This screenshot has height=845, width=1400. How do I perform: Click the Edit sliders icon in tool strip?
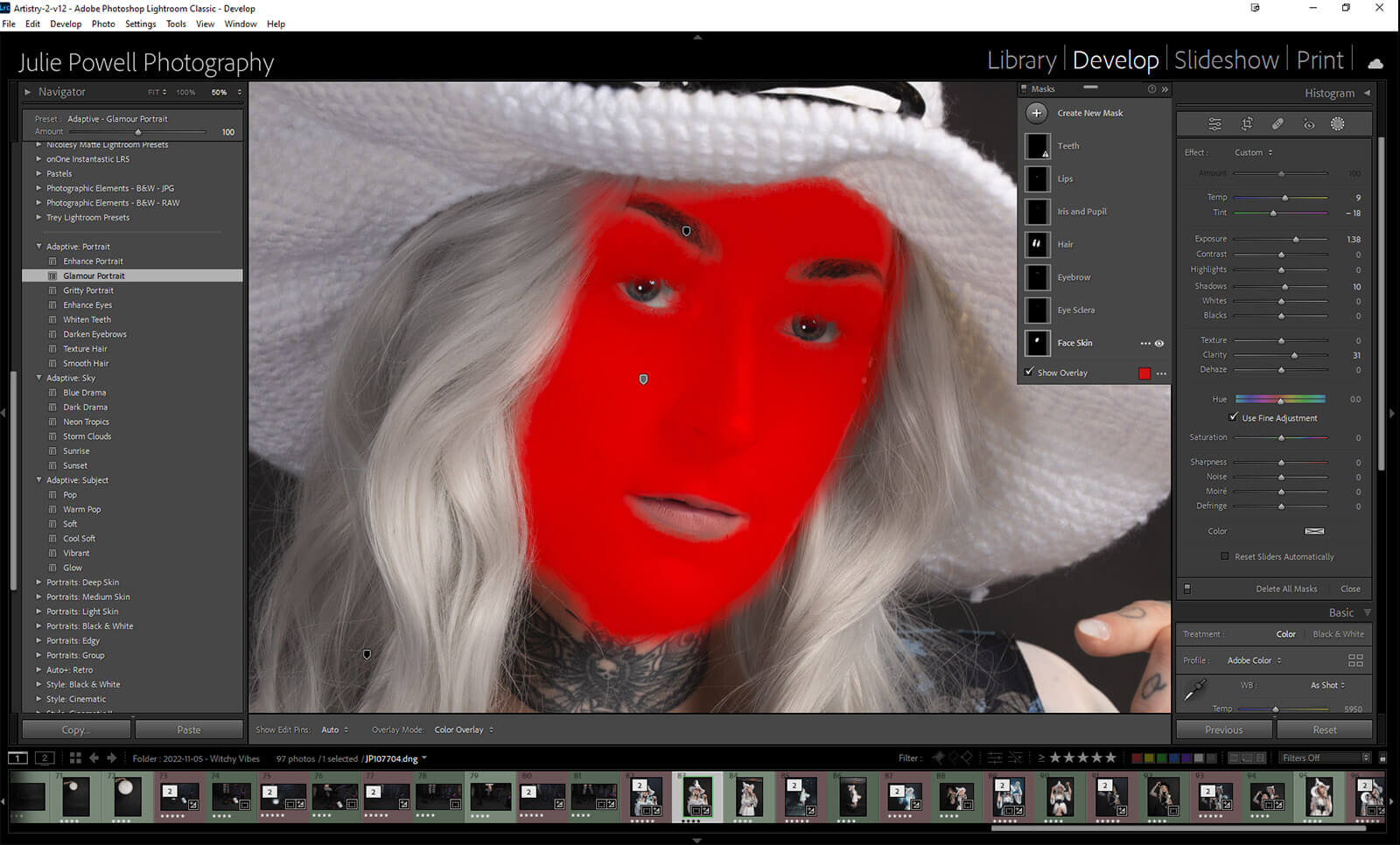[1215, 124]
